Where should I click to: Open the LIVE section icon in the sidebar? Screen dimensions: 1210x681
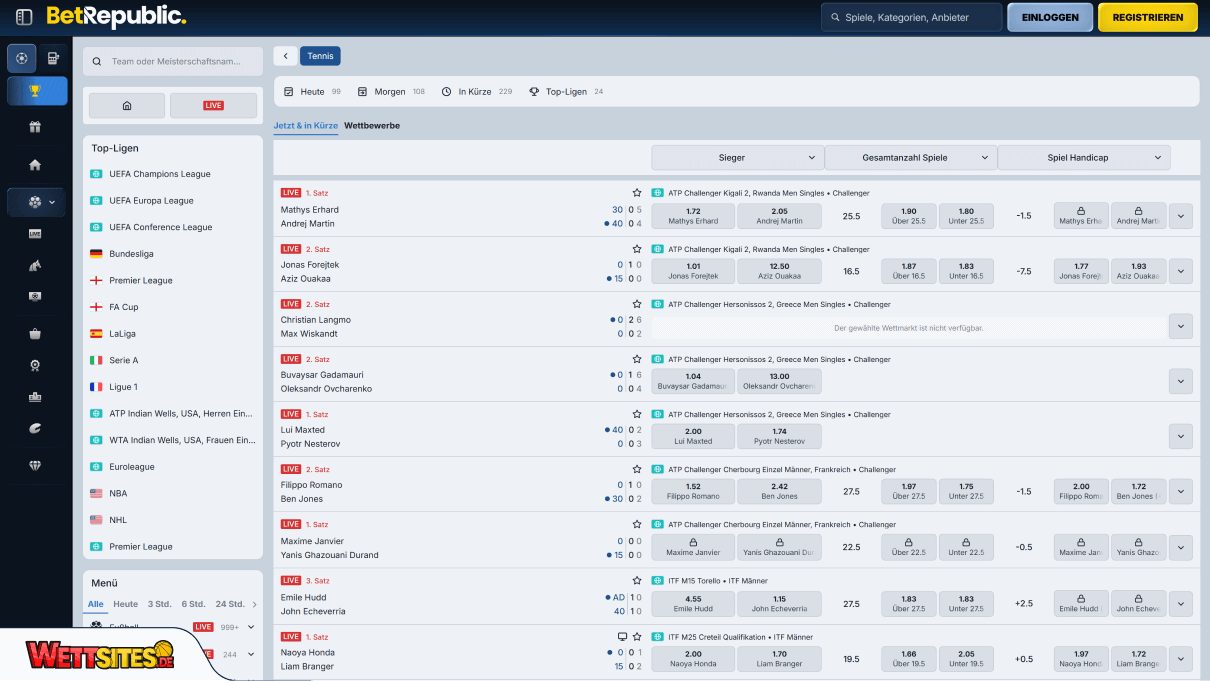coord(36,234)
